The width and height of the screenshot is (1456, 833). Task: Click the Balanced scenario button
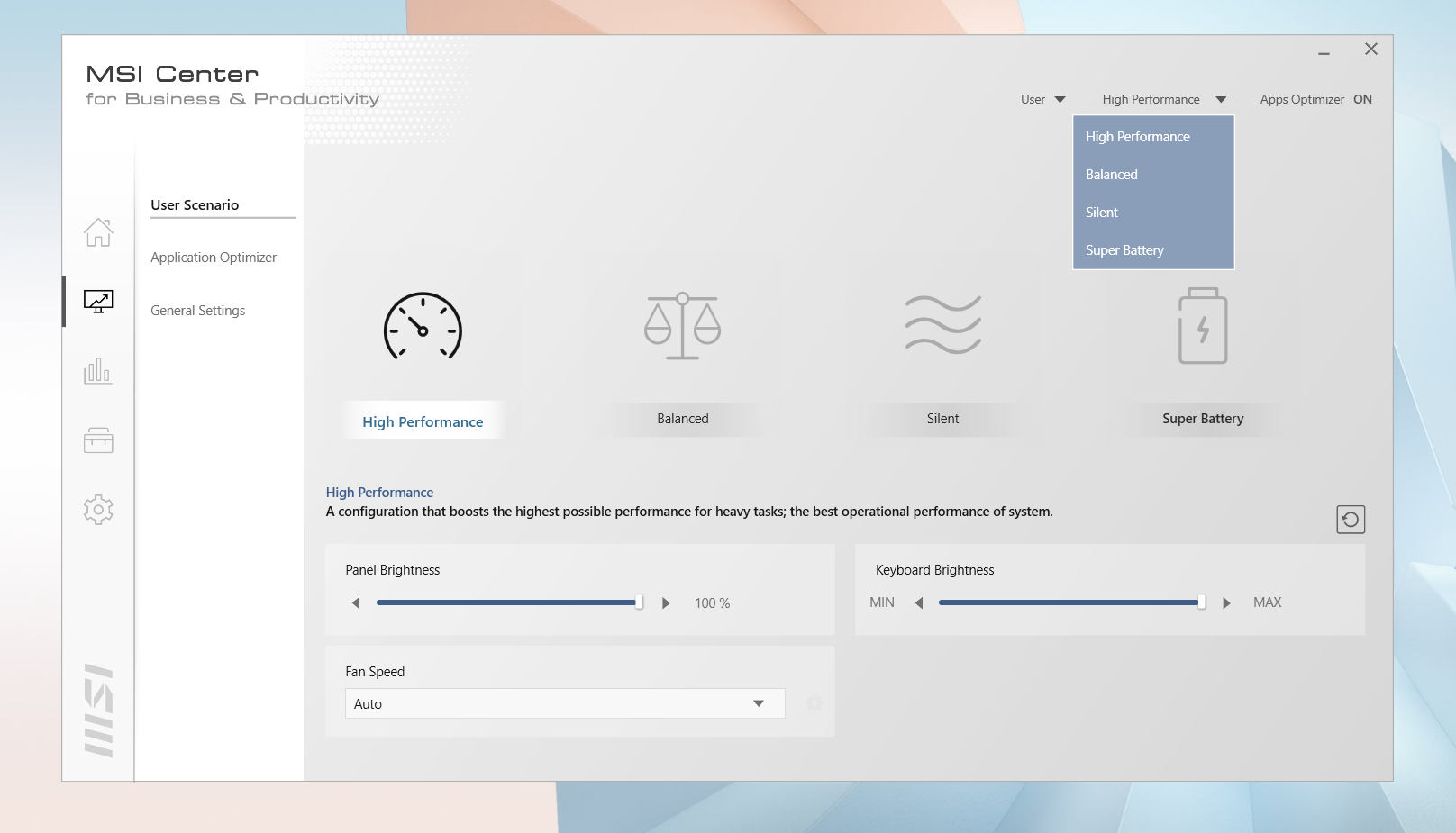683,419
